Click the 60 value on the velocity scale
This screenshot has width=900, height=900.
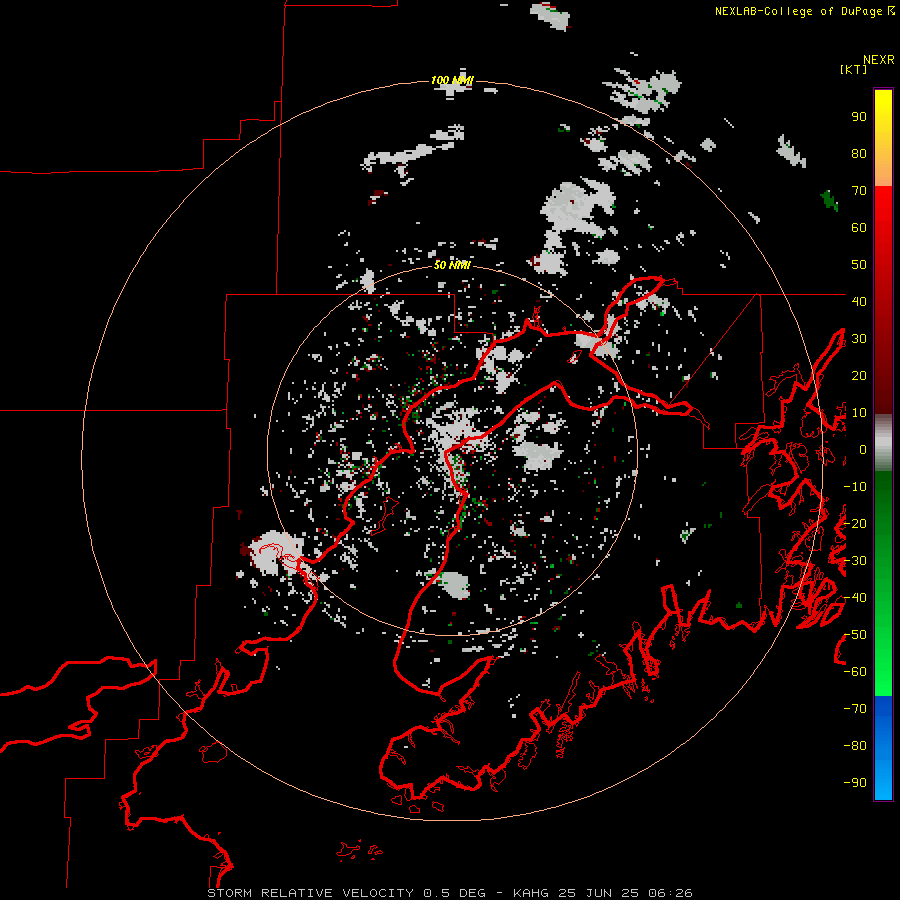859,228
